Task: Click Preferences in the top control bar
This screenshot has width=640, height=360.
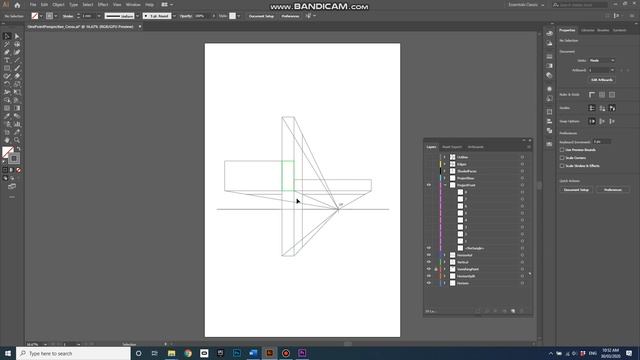Action: [x=290, y=16]
